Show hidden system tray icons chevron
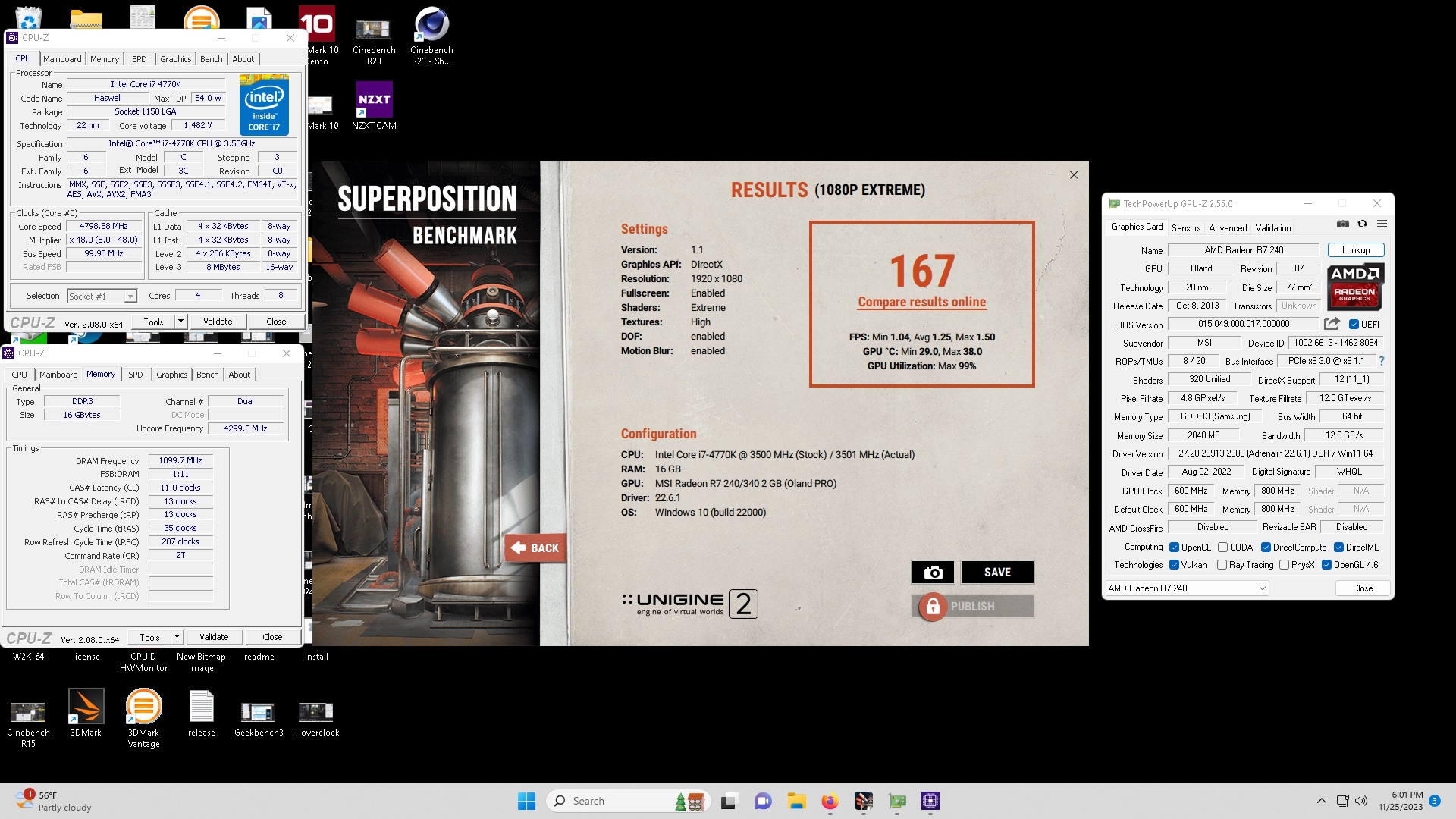 pyautogui.click(x=1321, y=801)
